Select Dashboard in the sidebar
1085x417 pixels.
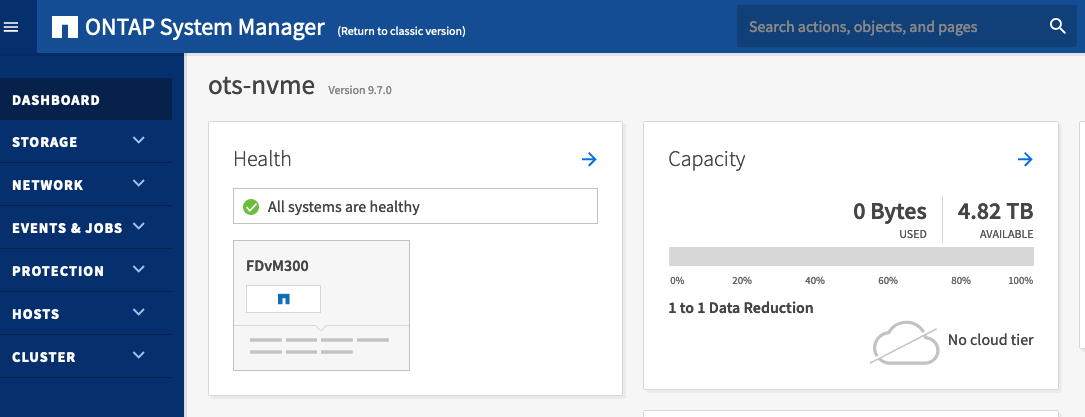56,100
